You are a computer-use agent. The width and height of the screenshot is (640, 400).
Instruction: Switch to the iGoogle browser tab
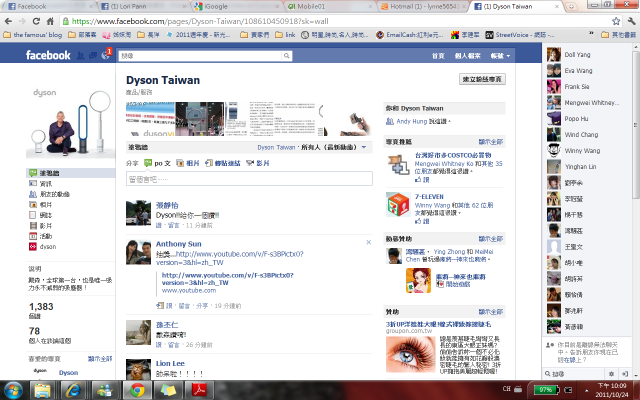click(x=236, y=6)
